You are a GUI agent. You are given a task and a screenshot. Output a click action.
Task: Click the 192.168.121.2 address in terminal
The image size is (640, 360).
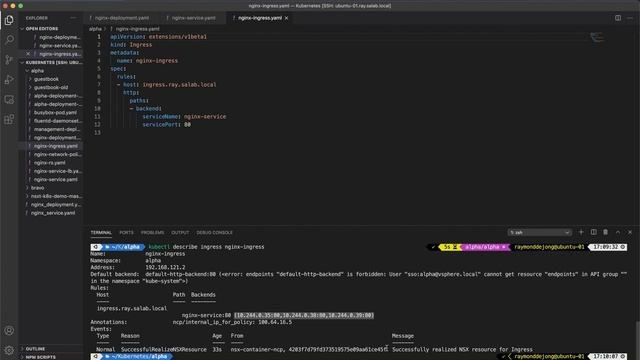click(x=165, y=267)
